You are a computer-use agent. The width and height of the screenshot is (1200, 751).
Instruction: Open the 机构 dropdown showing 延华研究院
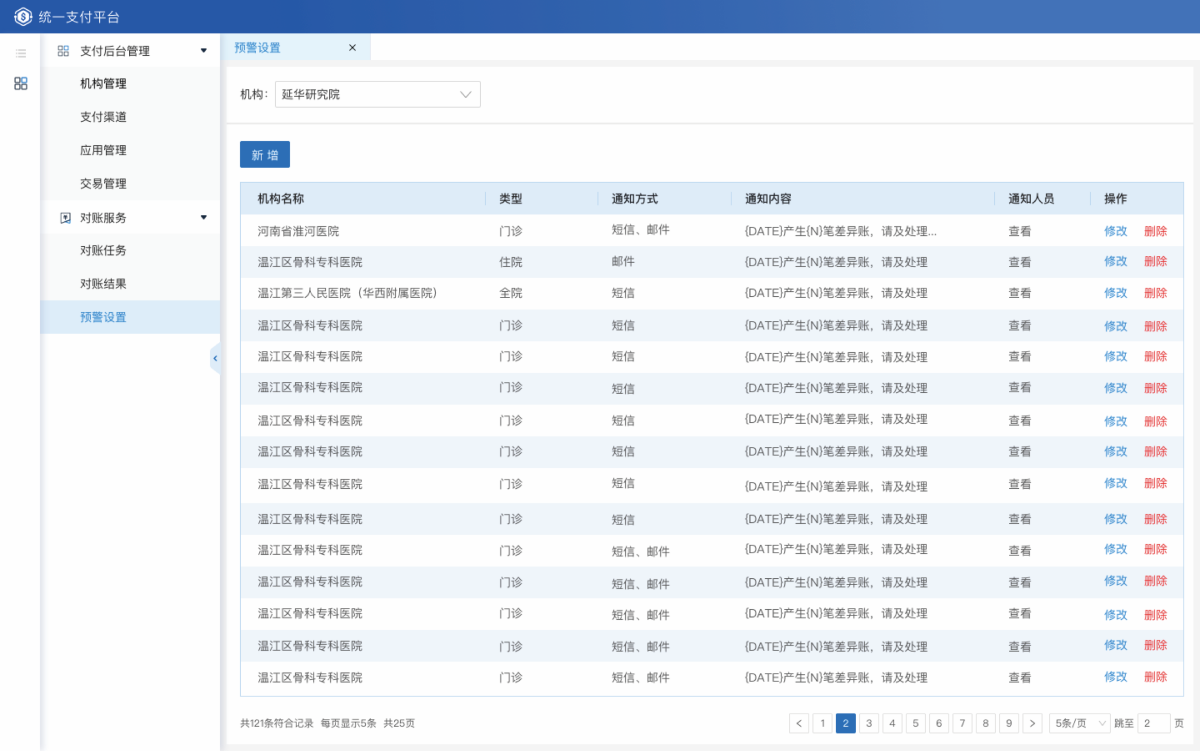377,94
